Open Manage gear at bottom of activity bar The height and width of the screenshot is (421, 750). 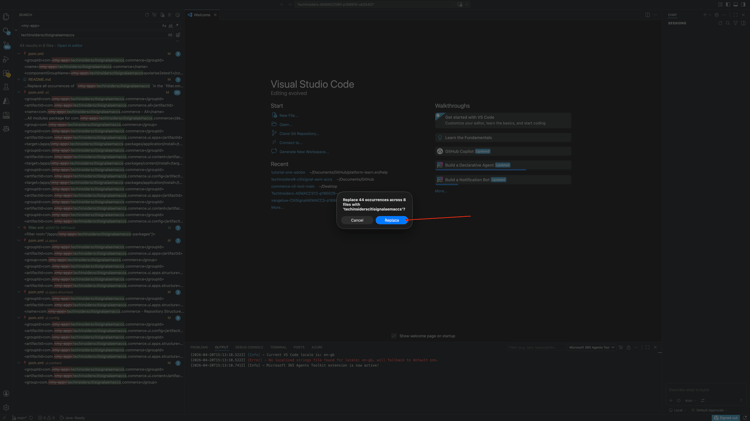click(x=6, y=408)
